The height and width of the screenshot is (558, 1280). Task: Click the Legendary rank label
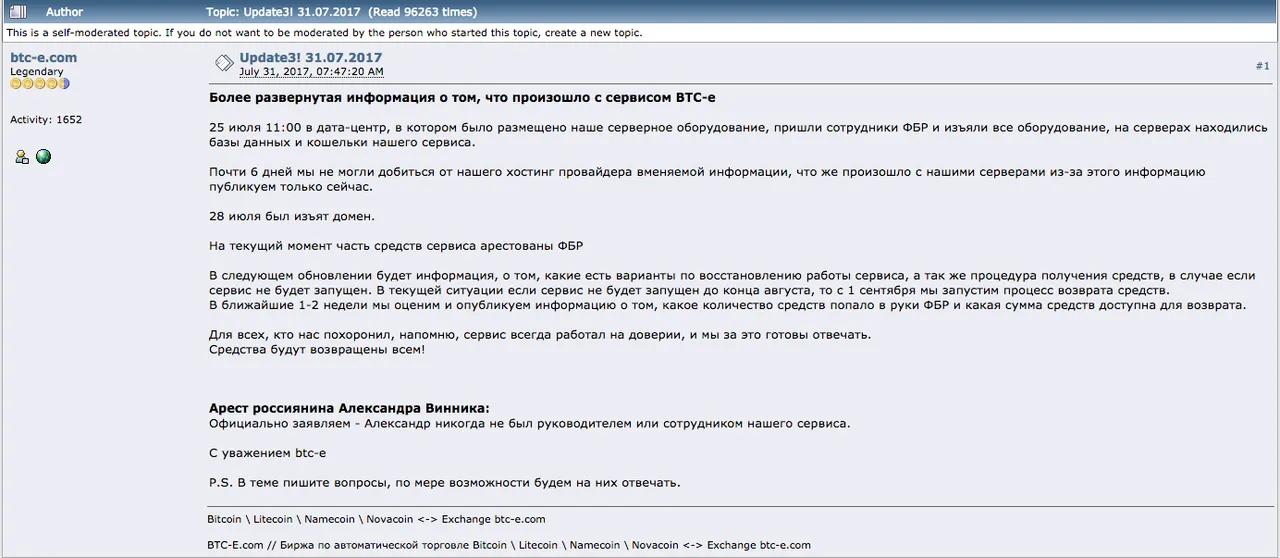coord(37,72)
